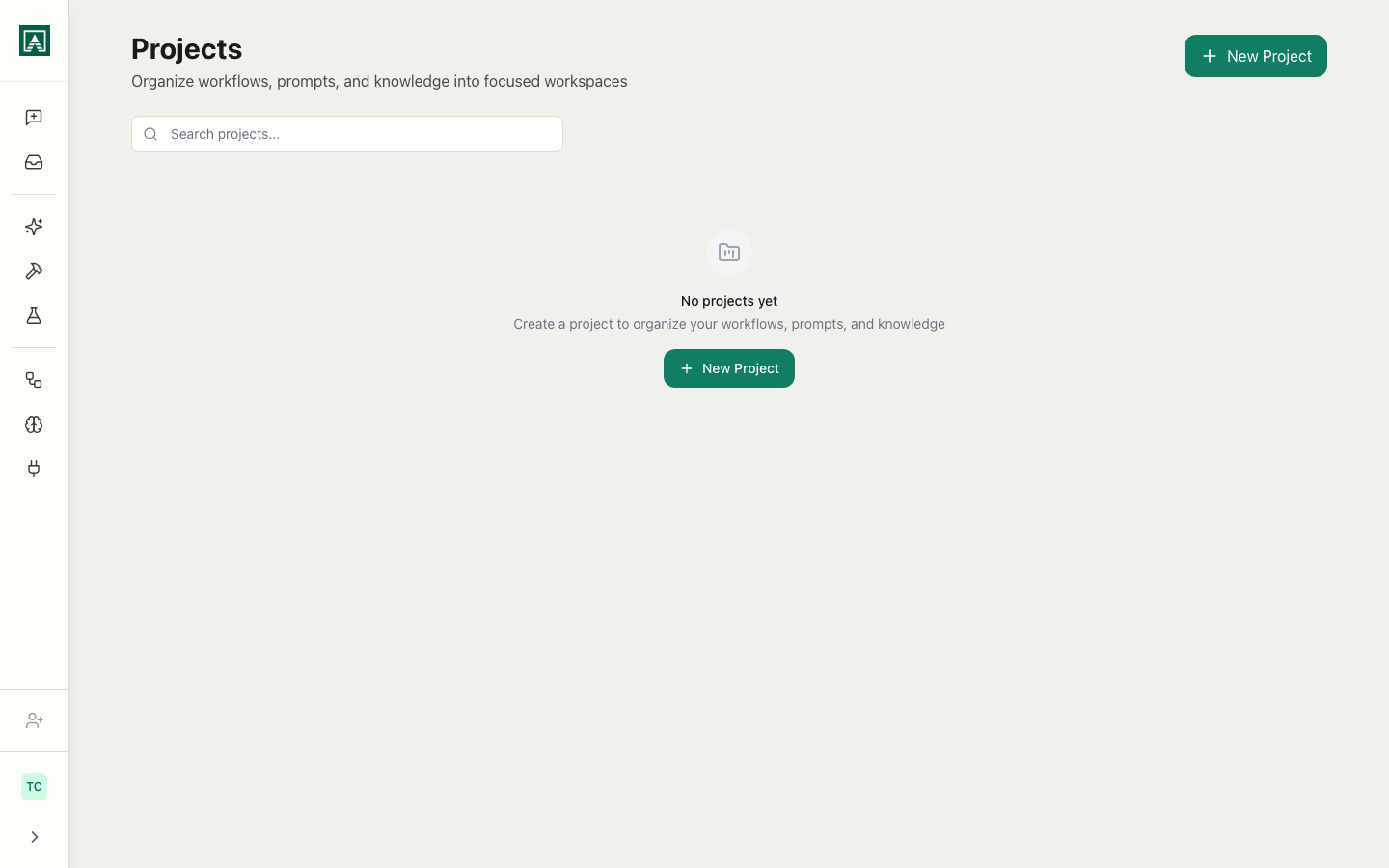Click the empty folder icon above No projects yet
This screenshot has width=1389, height=868.
pyautogui.click(x=729, y=253)
